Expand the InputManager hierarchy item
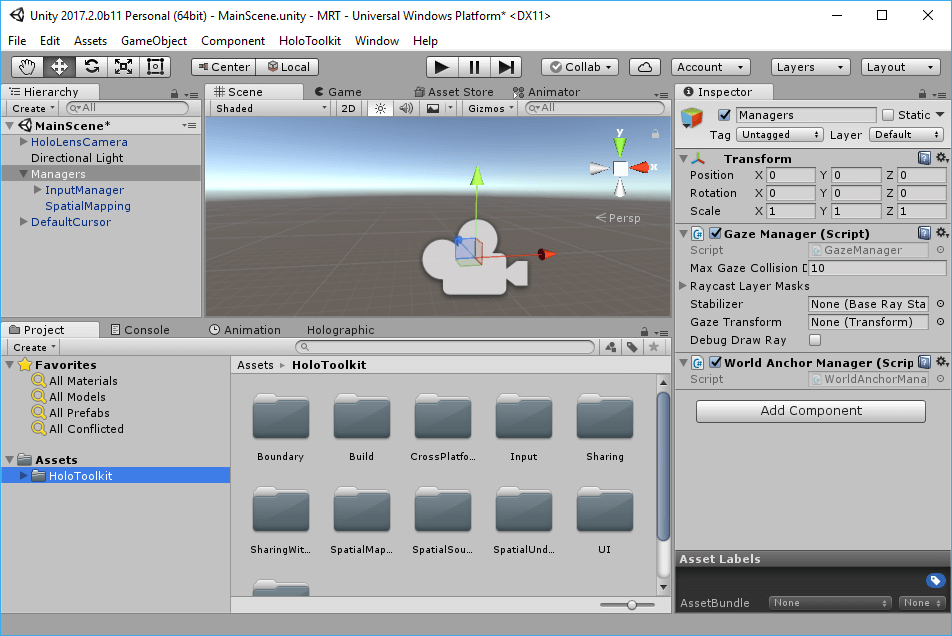This screenshot has width=952, height=636. click(x=38, y=190)
